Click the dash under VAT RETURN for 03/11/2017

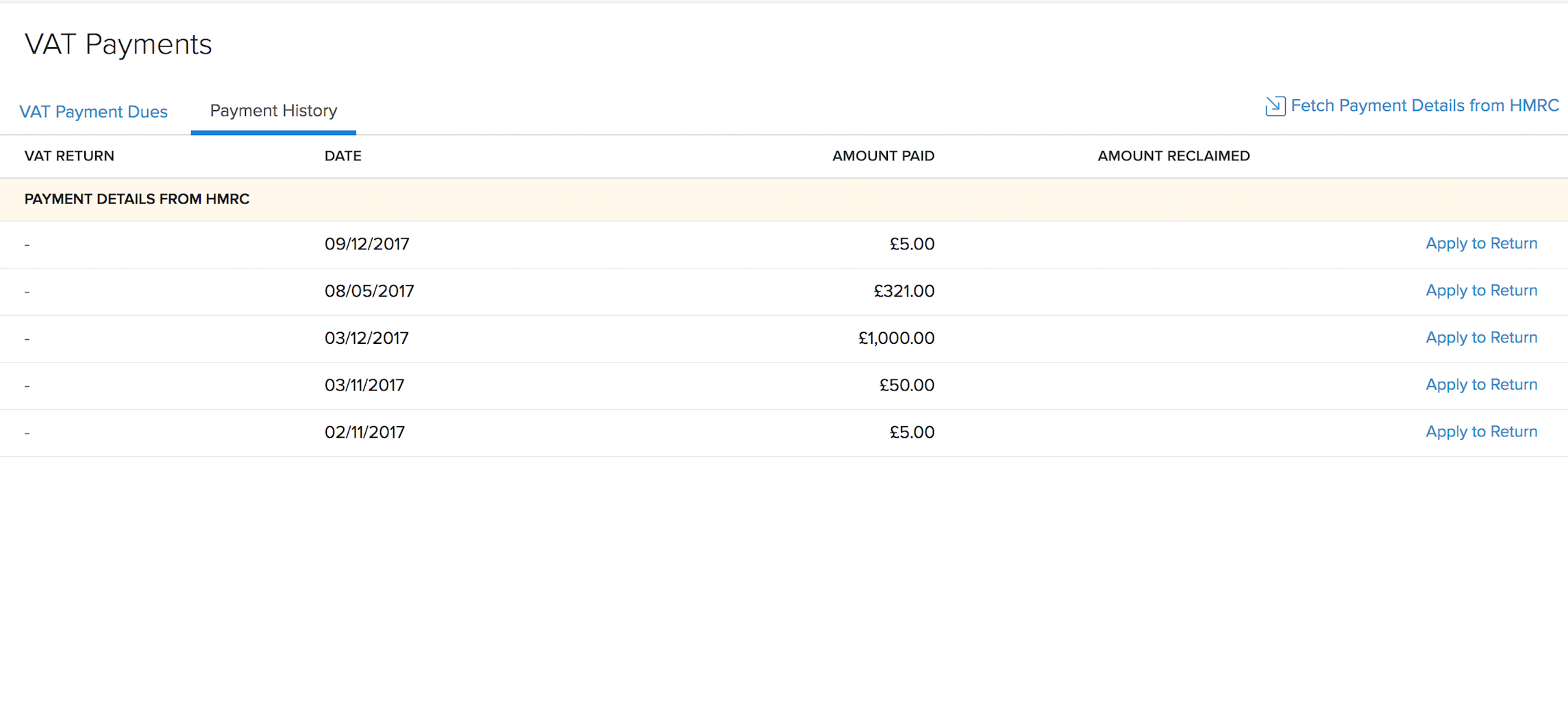(x=27, y=384)
